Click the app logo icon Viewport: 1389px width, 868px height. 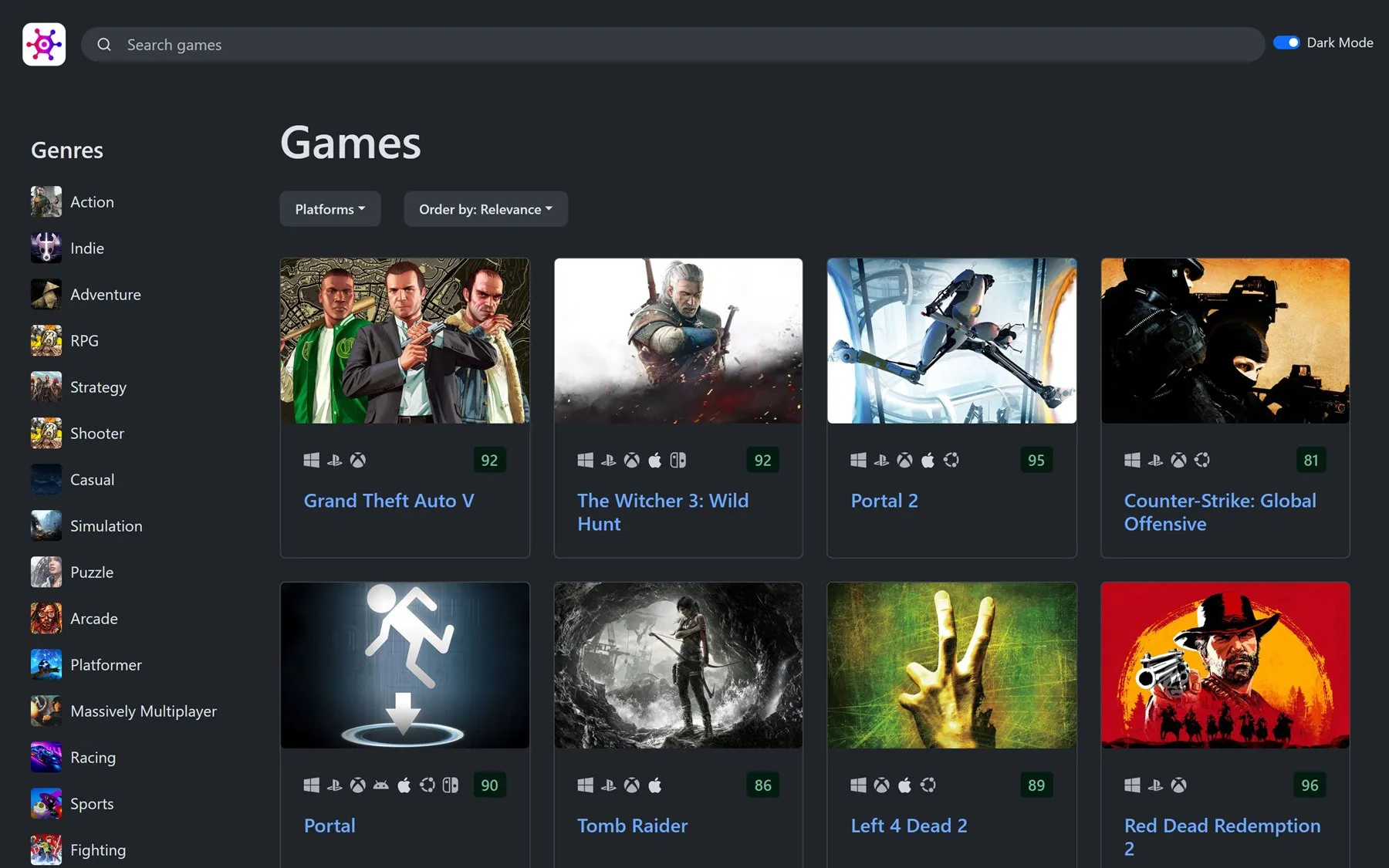(x=44, y=44)
